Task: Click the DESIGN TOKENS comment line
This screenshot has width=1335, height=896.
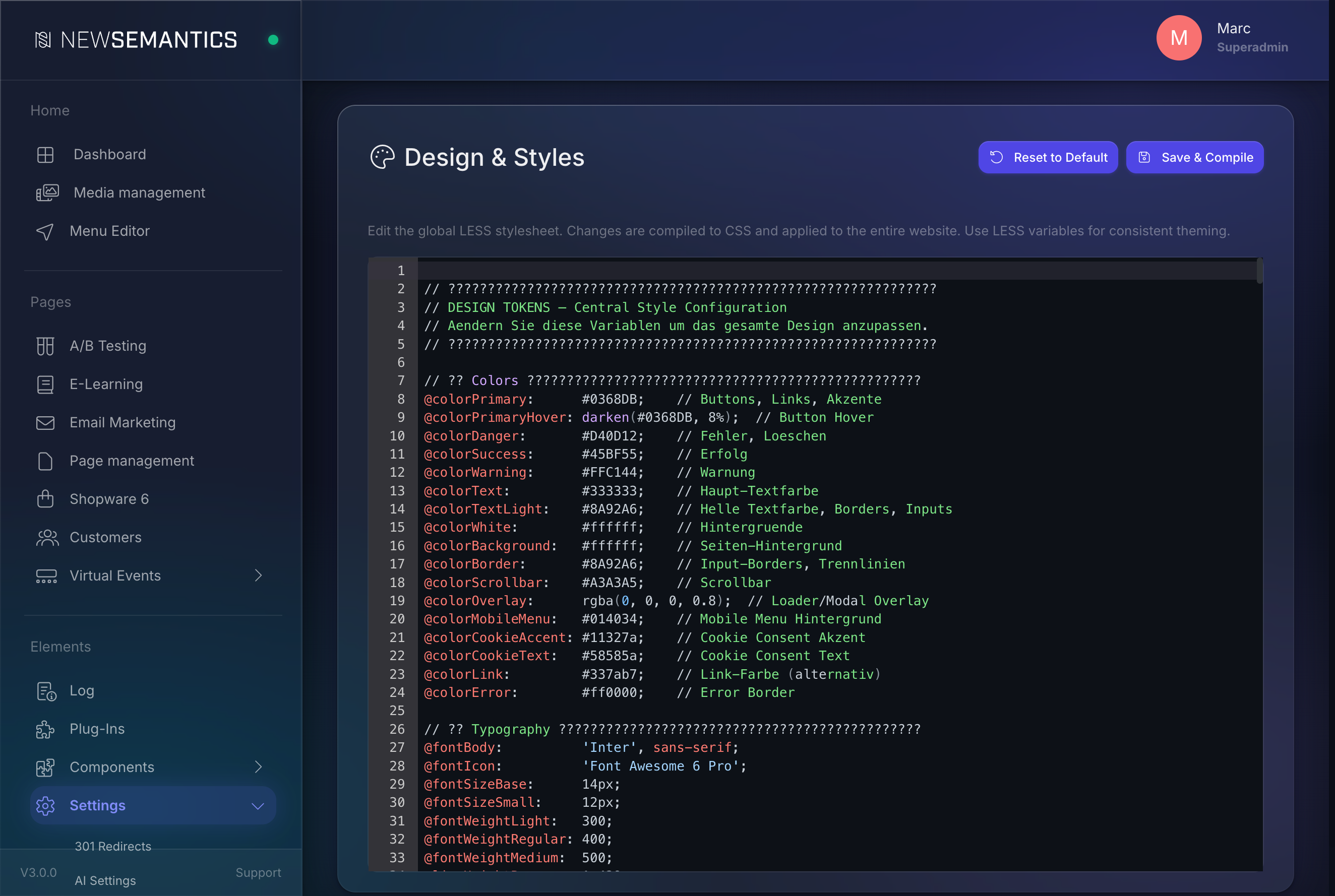Action: [605, 307]
